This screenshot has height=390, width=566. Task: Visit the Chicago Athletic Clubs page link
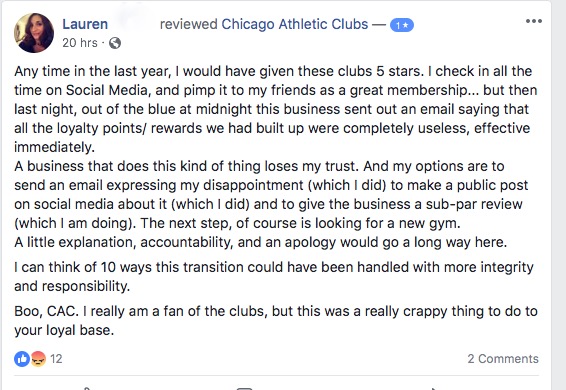(x=295, y=24)
